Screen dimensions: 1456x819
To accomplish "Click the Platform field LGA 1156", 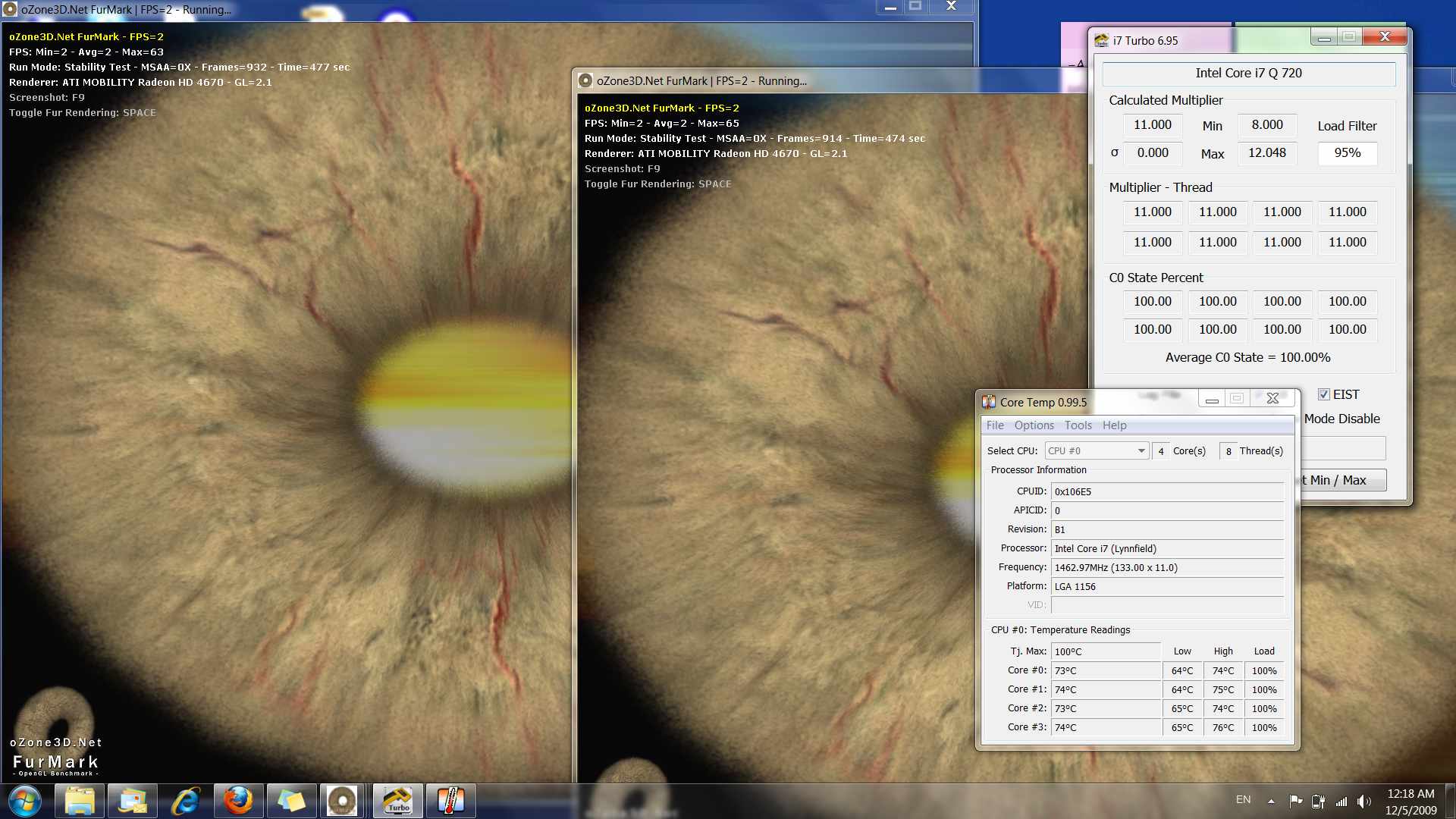I will [x=1167, y=586].
